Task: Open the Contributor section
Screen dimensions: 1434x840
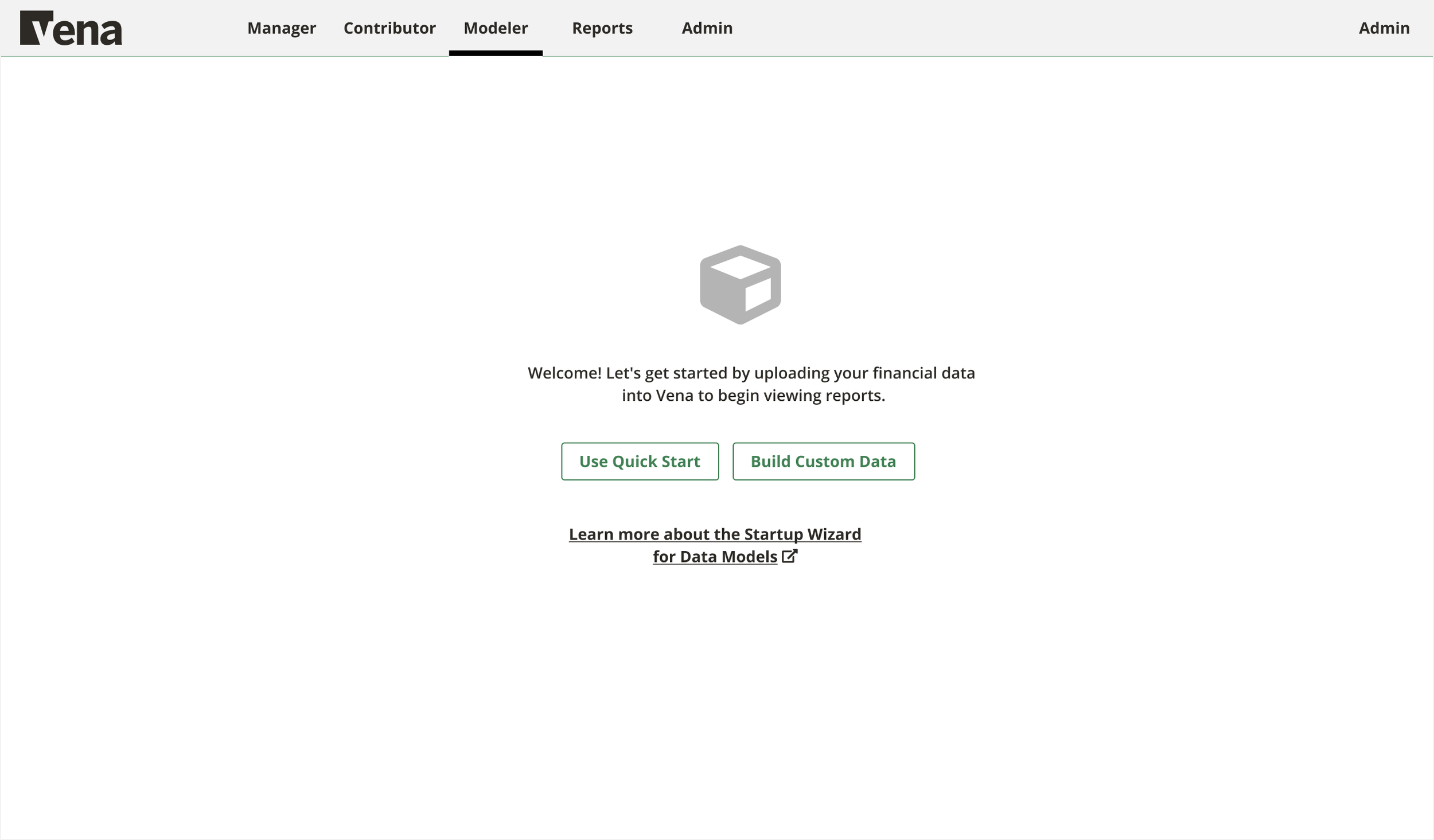Action: click(389, 28)
